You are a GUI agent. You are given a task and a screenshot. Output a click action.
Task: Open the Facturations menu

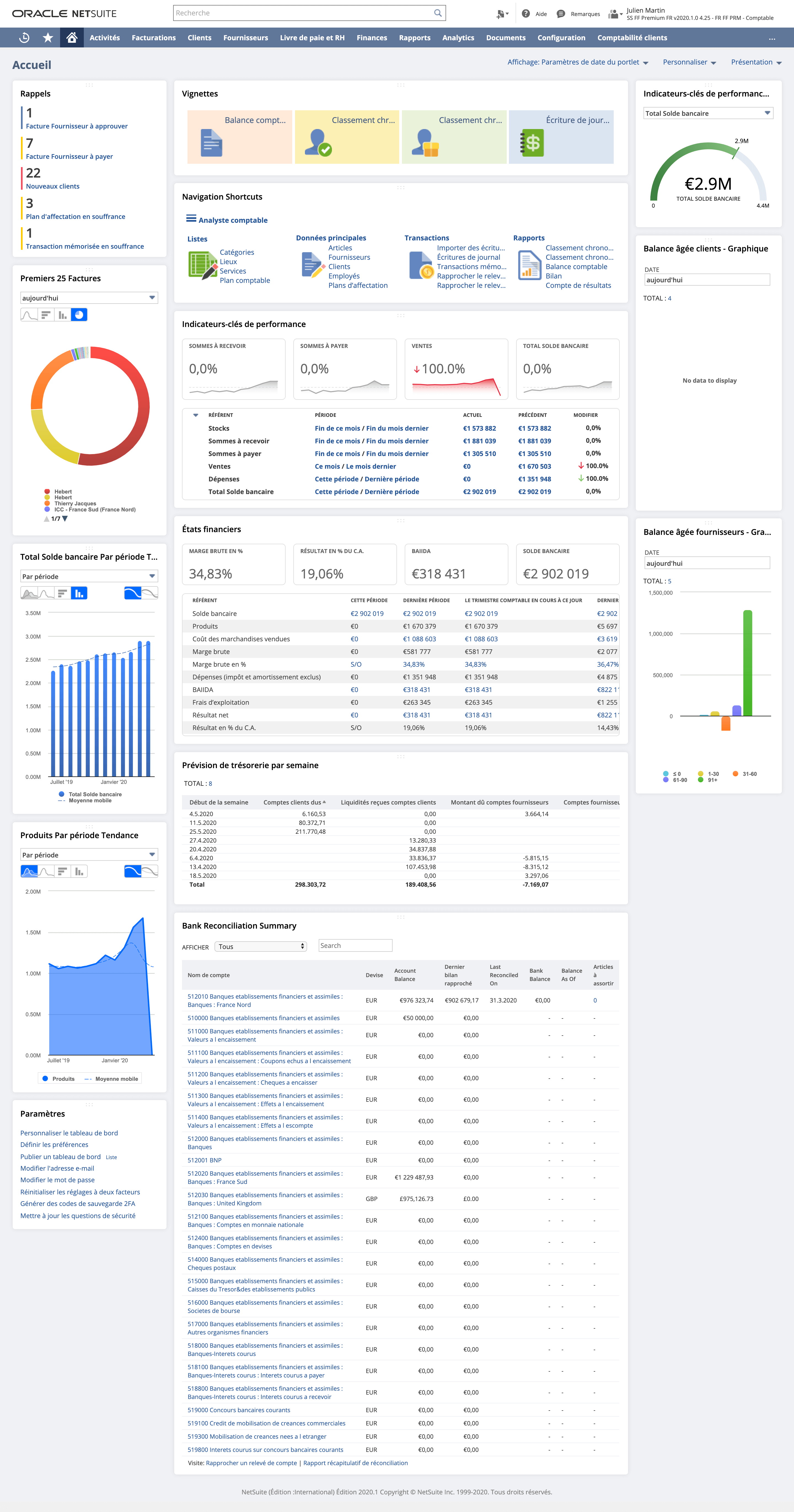[154, 37]
